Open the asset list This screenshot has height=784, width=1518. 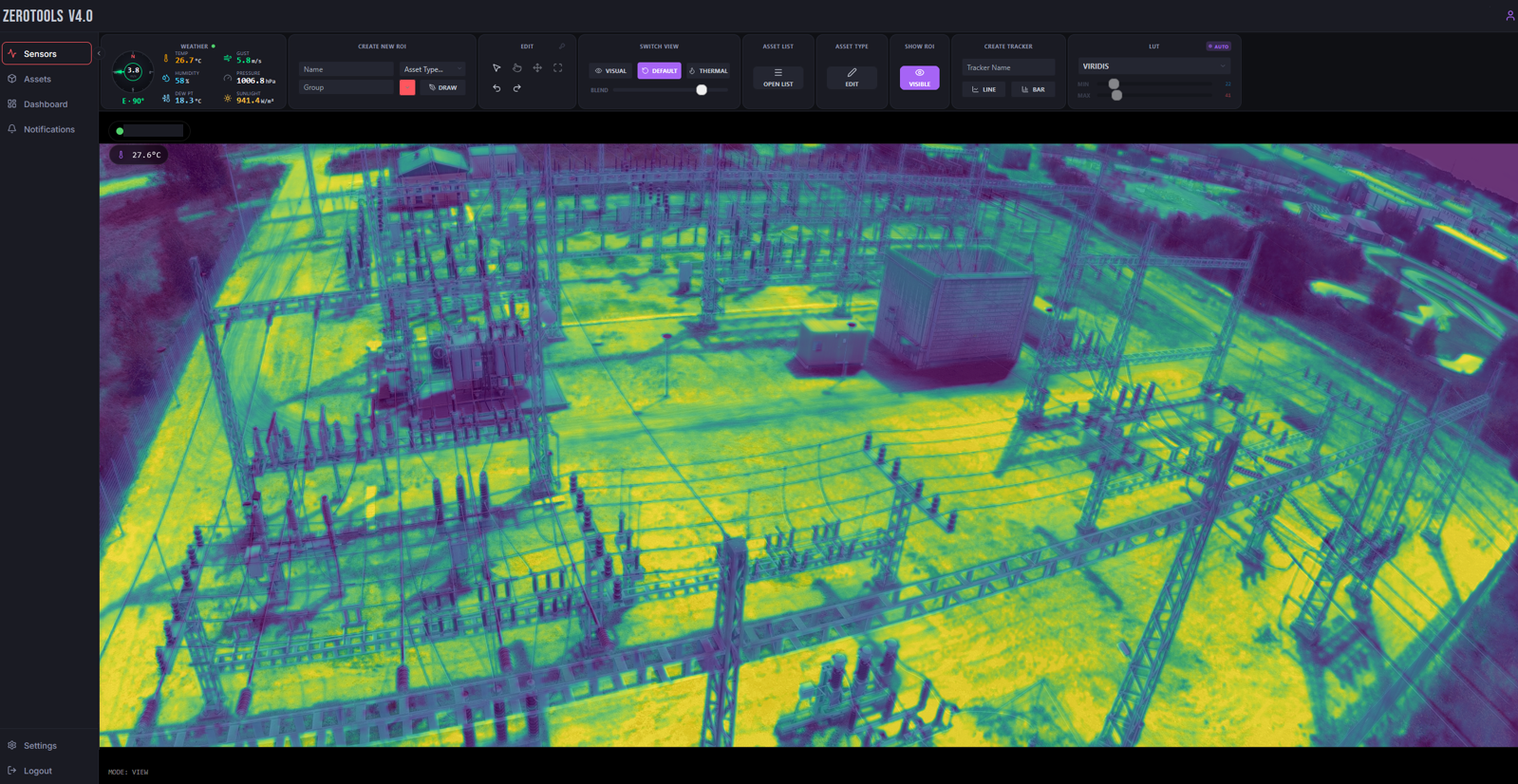click(x=778, y=78)
